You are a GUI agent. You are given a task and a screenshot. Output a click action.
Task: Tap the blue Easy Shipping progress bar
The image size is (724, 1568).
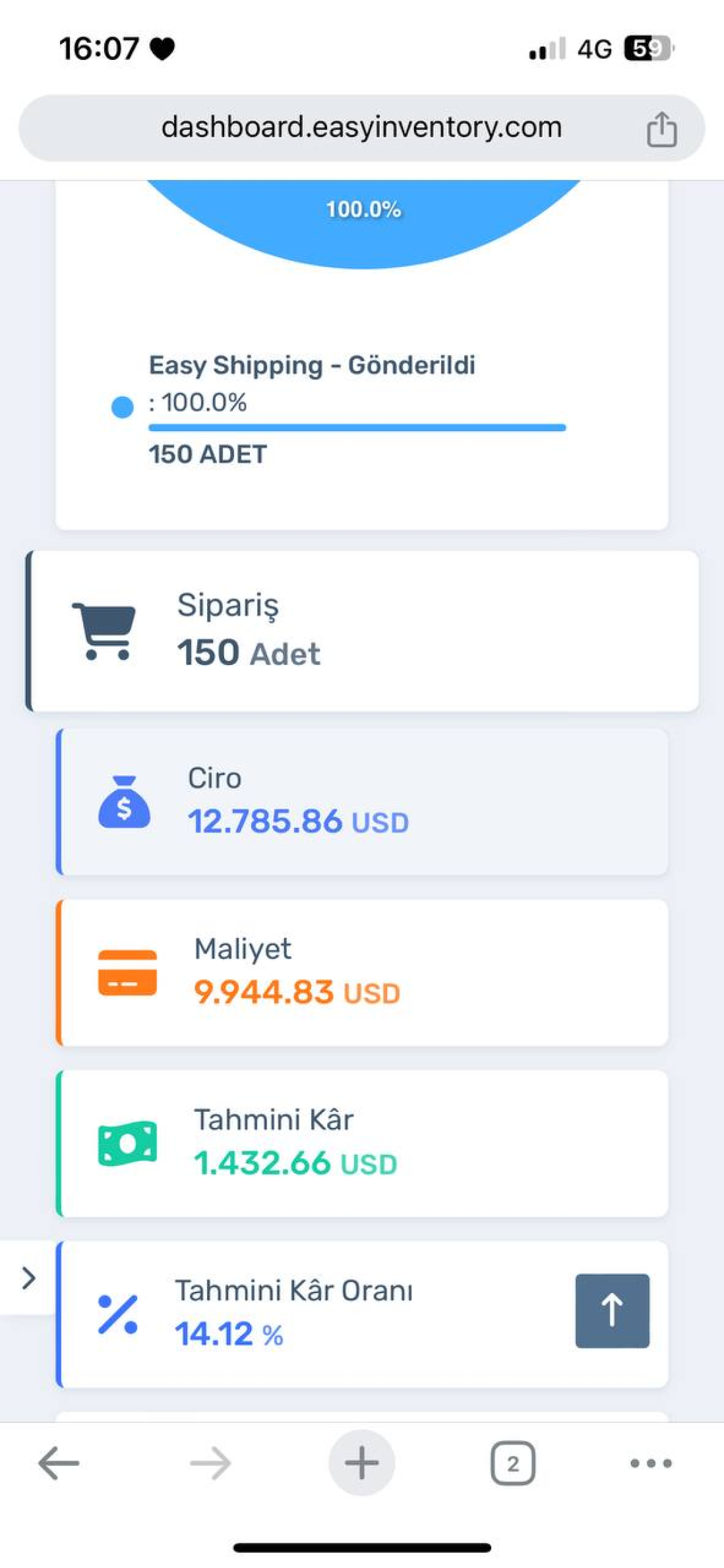(x=357, y=428)
